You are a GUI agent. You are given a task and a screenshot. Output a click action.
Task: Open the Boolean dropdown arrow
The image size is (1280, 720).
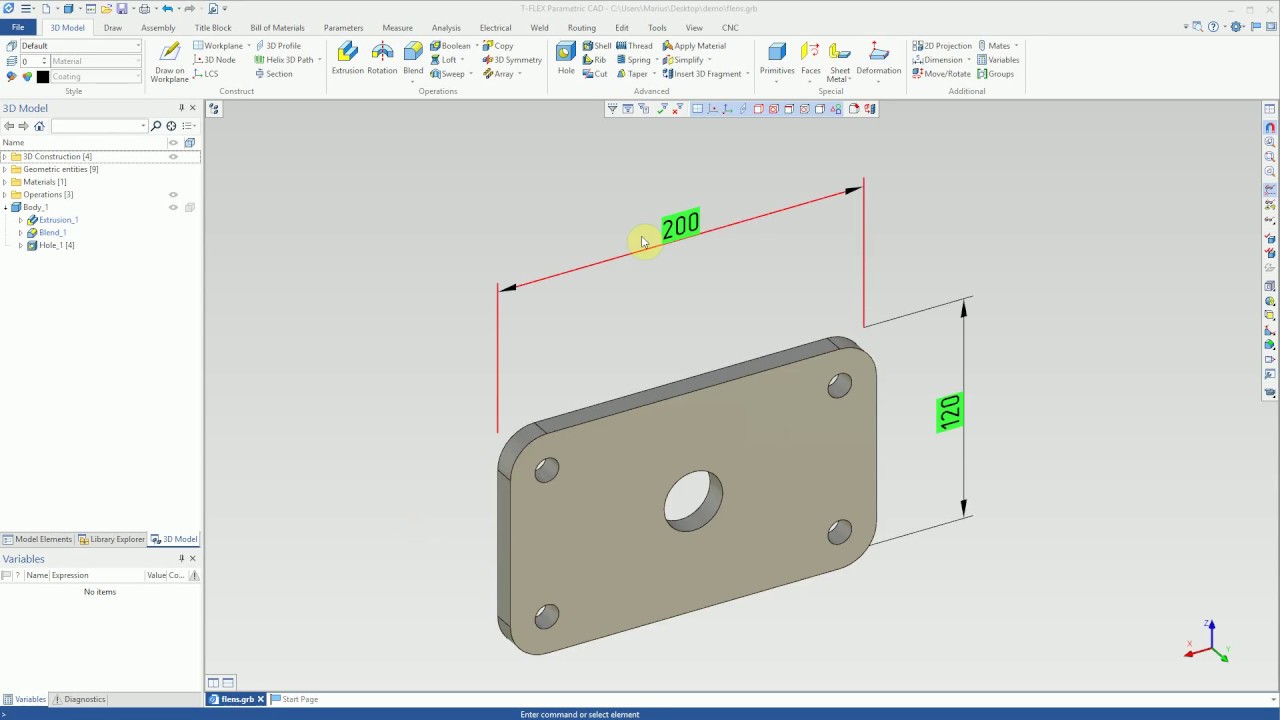point(475,46)
